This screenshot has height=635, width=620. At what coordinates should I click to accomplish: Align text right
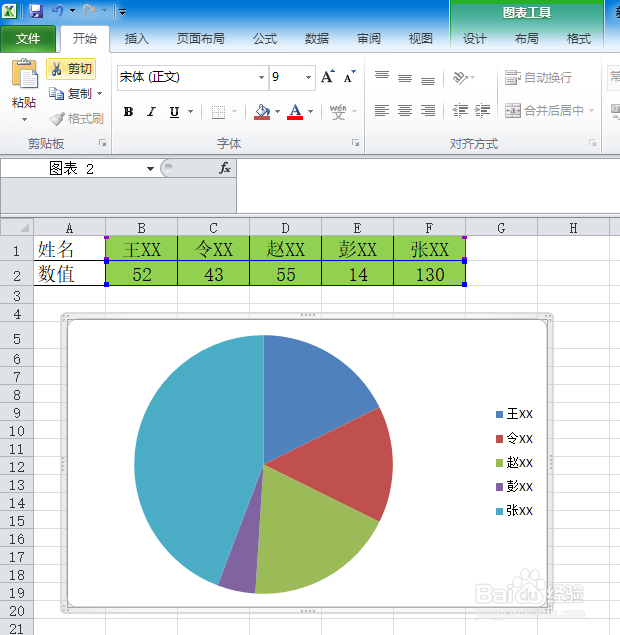pyautogui.click(x=428, y=110)
